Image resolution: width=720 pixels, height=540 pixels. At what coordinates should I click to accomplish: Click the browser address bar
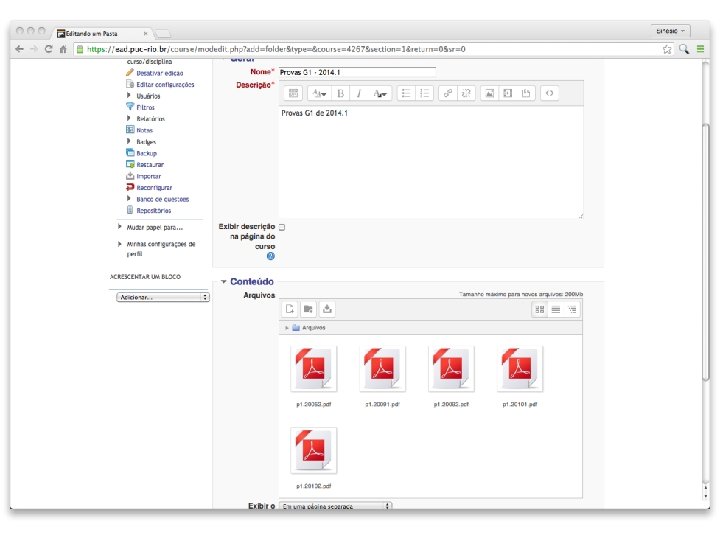pyautogui.click(x=372, y=49)
